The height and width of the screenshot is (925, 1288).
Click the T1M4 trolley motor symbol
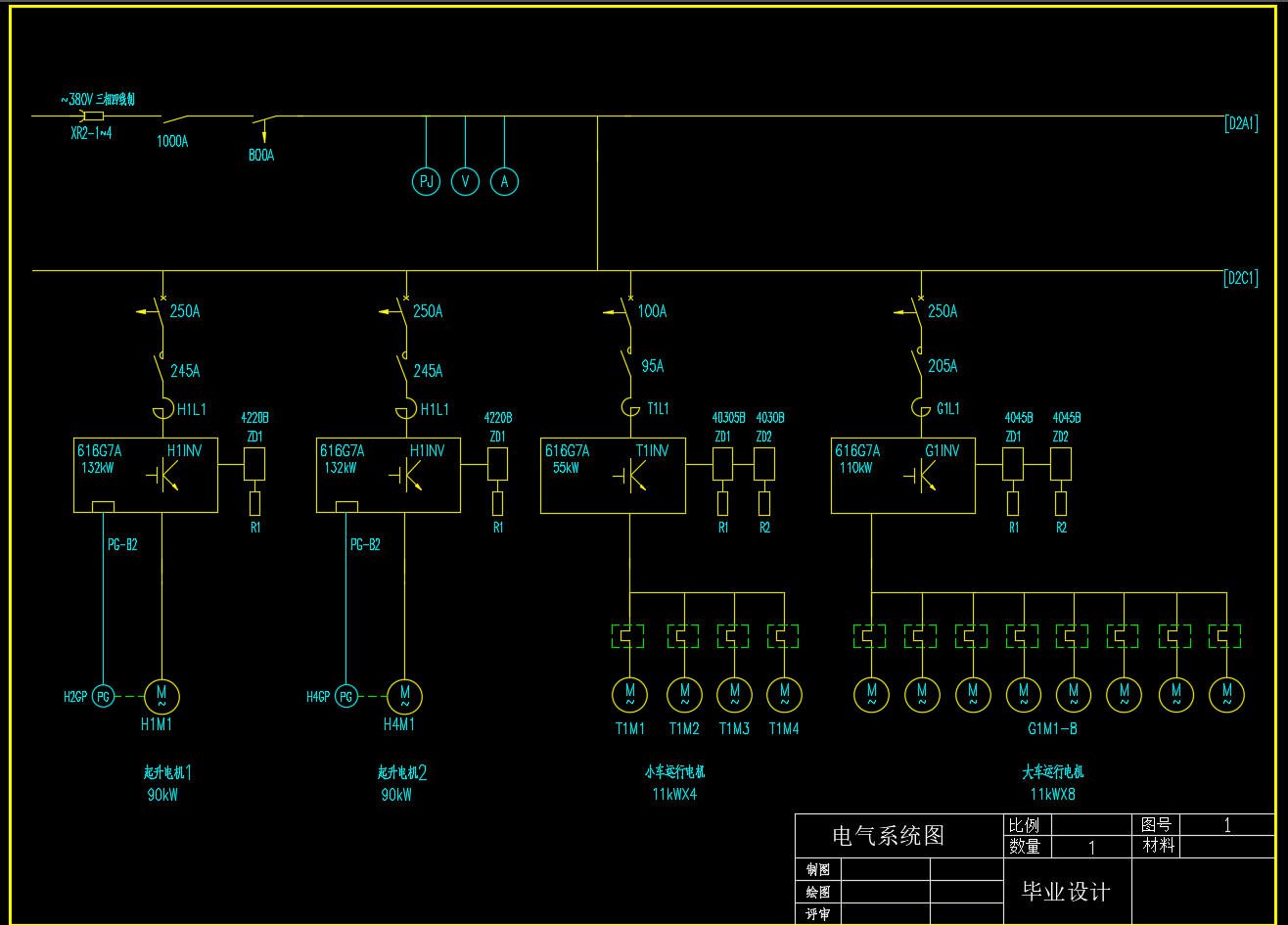click(784, 694)
